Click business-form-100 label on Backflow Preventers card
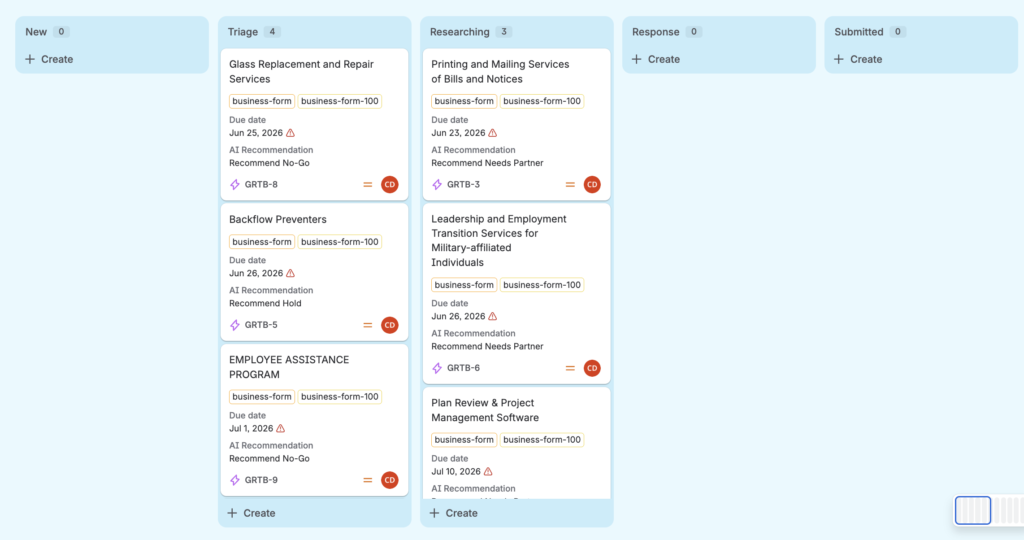The image size is (1024, 540). click(340, 242)
